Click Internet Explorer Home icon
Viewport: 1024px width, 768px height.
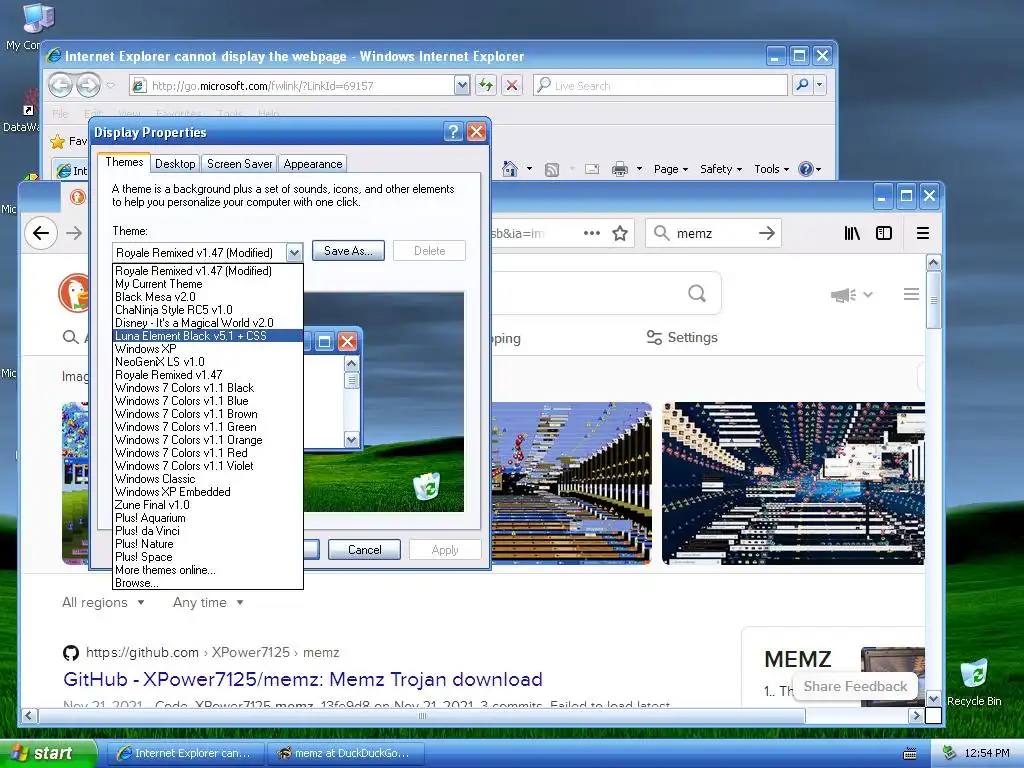(510, 169)
